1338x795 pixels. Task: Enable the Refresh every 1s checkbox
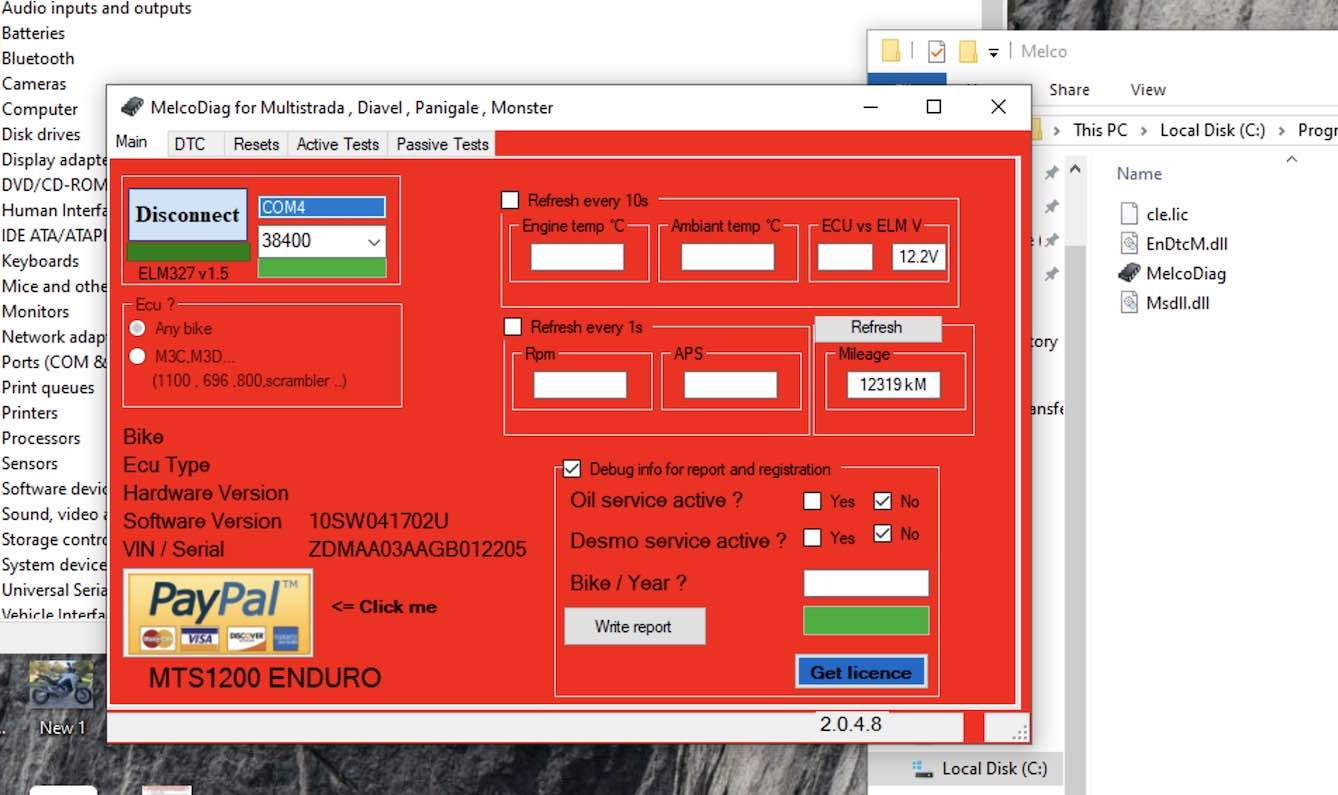[x=513, y=326]
